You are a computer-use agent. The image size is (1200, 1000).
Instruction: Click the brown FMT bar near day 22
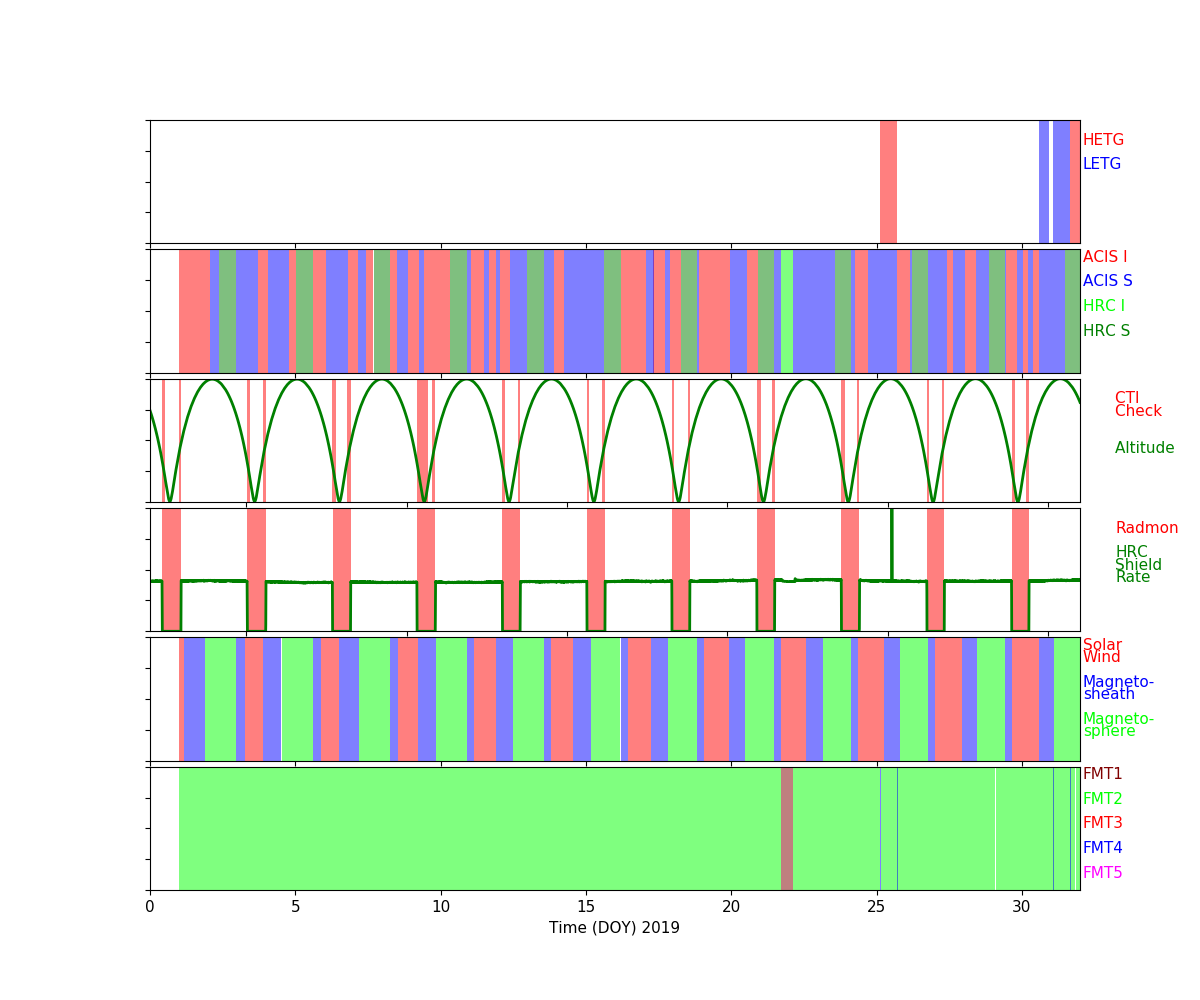787,828
